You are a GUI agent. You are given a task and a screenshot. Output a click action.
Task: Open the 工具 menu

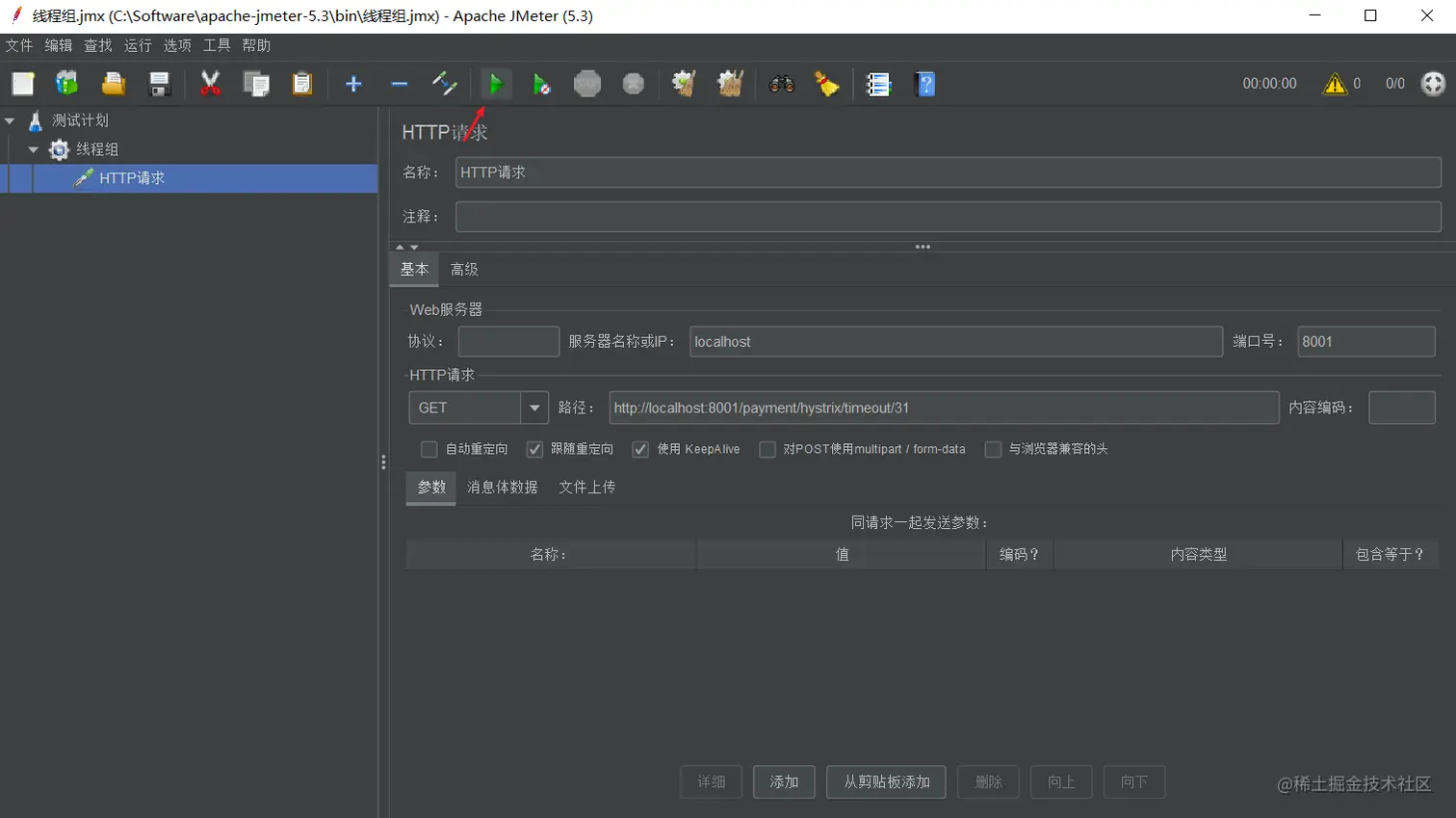click(x=217, y=45)
